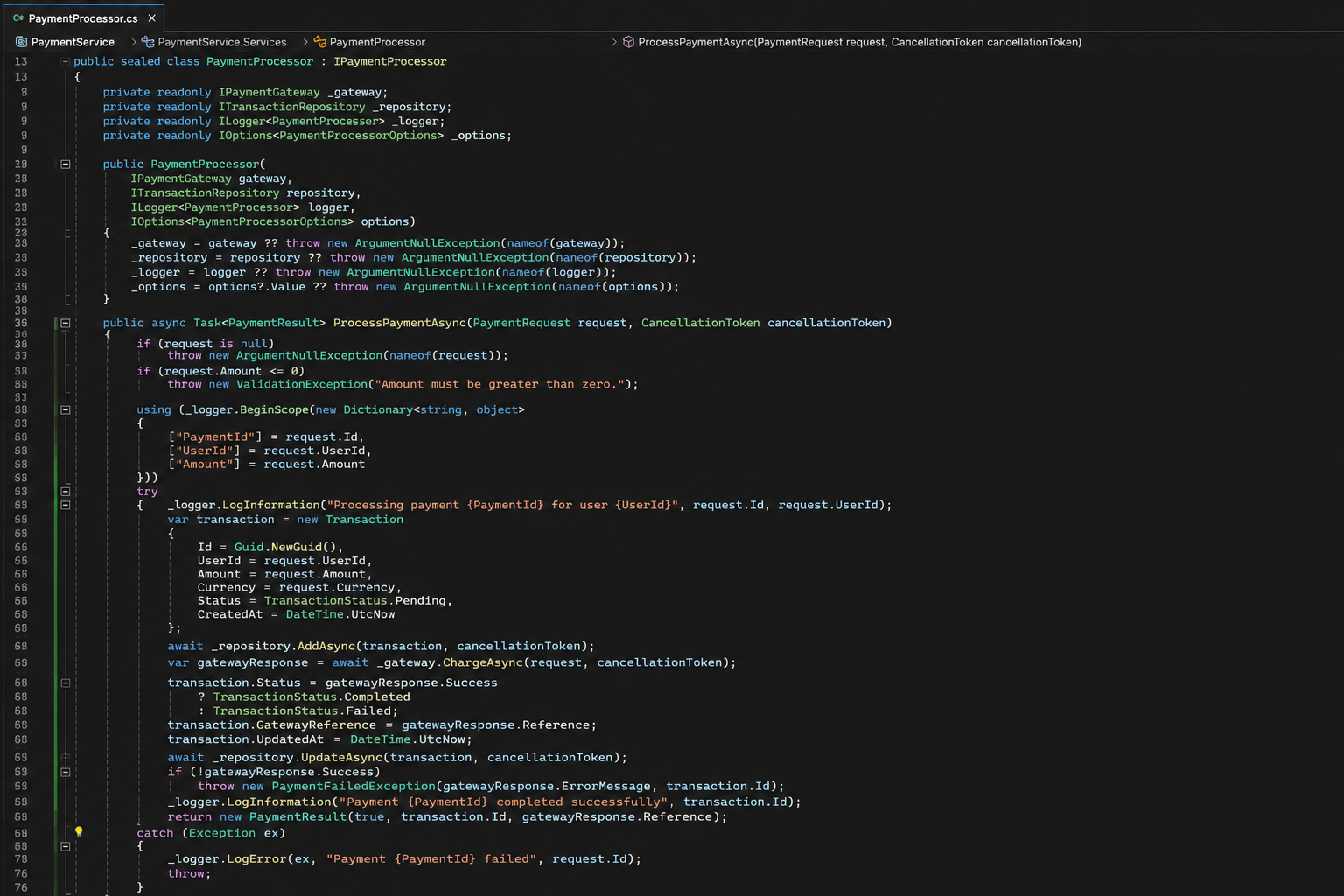Click "Amount must be greater than zero." string
1344x896 pixels.
coord(500,384)
